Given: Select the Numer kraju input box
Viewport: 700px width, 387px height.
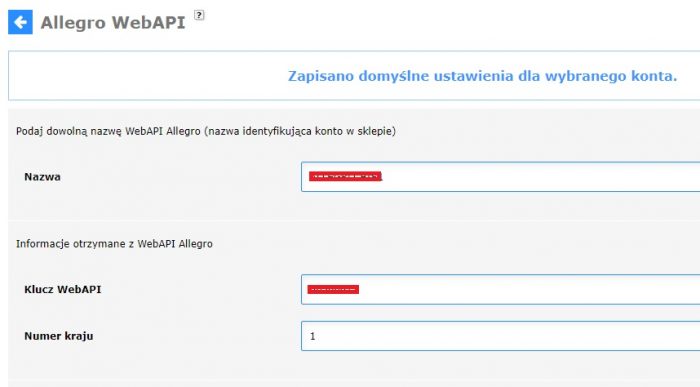Looking at the screenshot, I should [x=500, y=336].
